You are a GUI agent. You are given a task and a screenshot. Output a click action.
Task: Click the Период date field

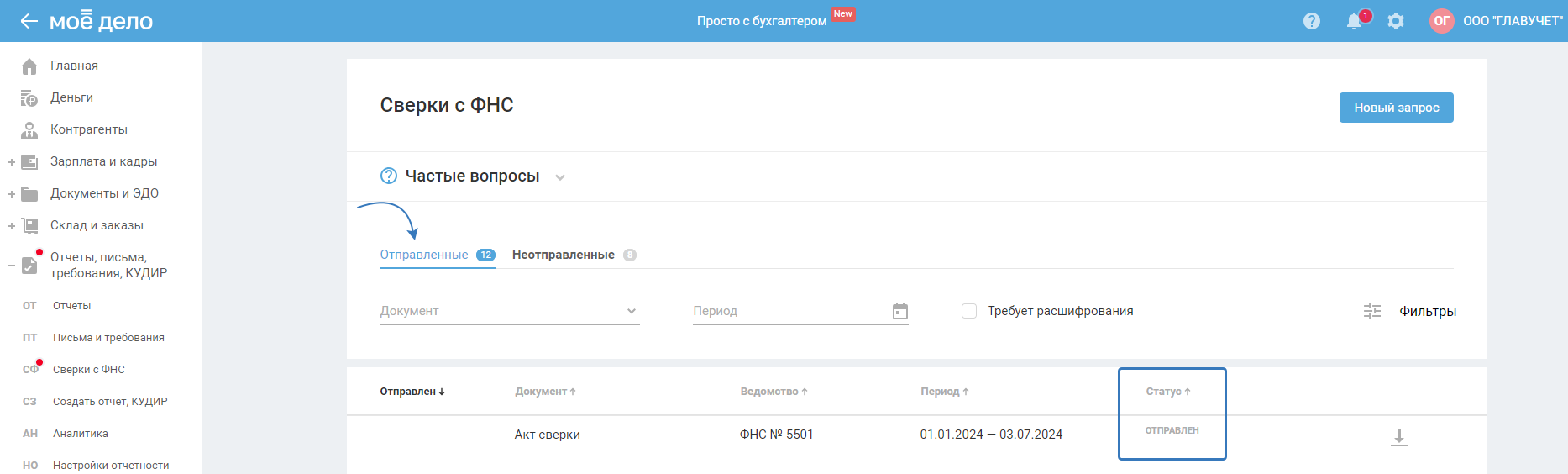tap(800, 311)
